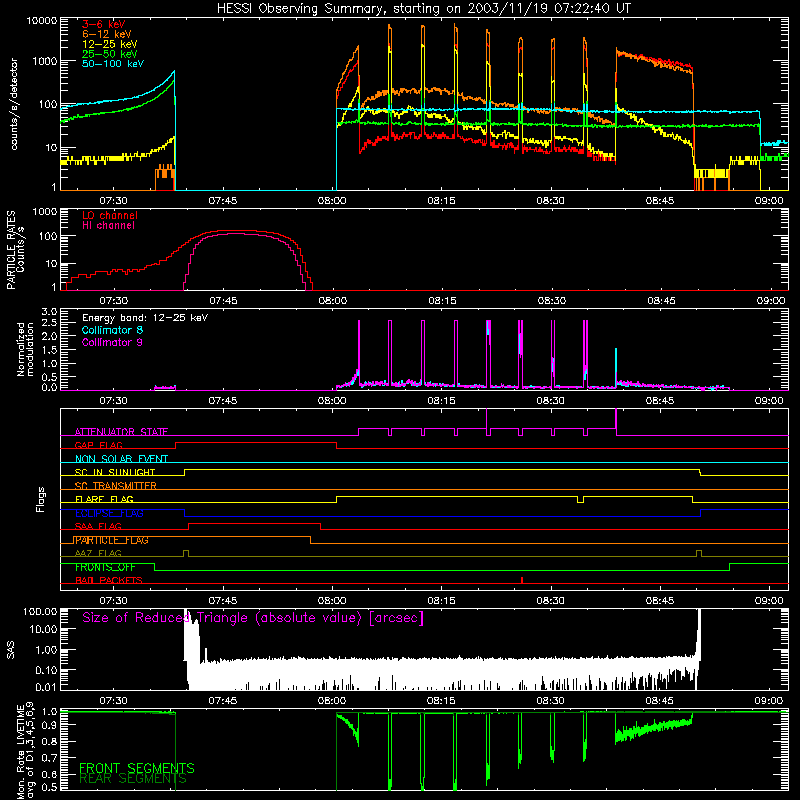Click the yellow 12-25 keV legend label
The width and height of the screenshot is (800, 800).
tap(110, 44)
